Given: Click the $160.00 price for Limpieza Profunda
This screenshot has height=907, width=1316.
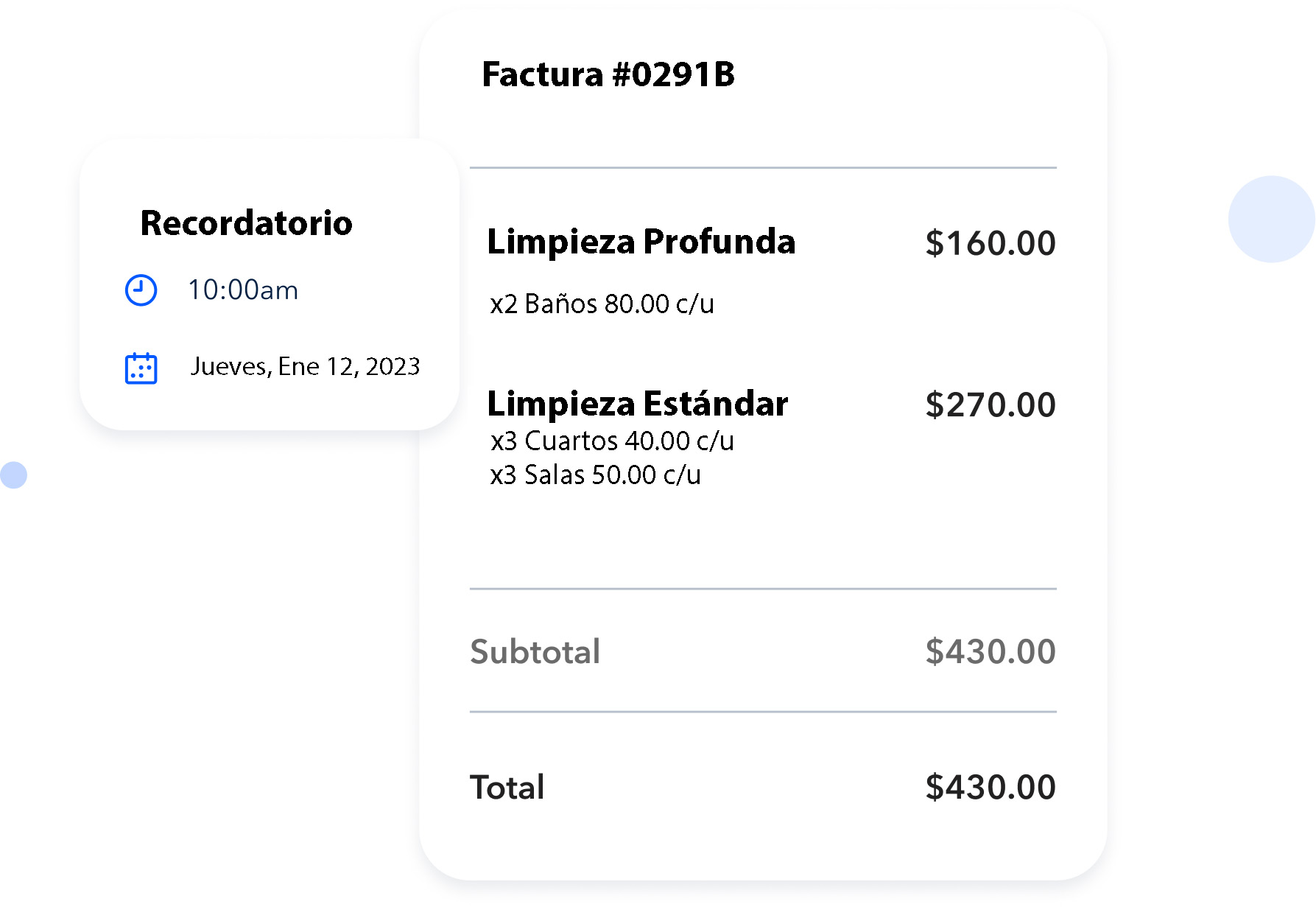Looking at the screenshot, I should pos(990,243).
